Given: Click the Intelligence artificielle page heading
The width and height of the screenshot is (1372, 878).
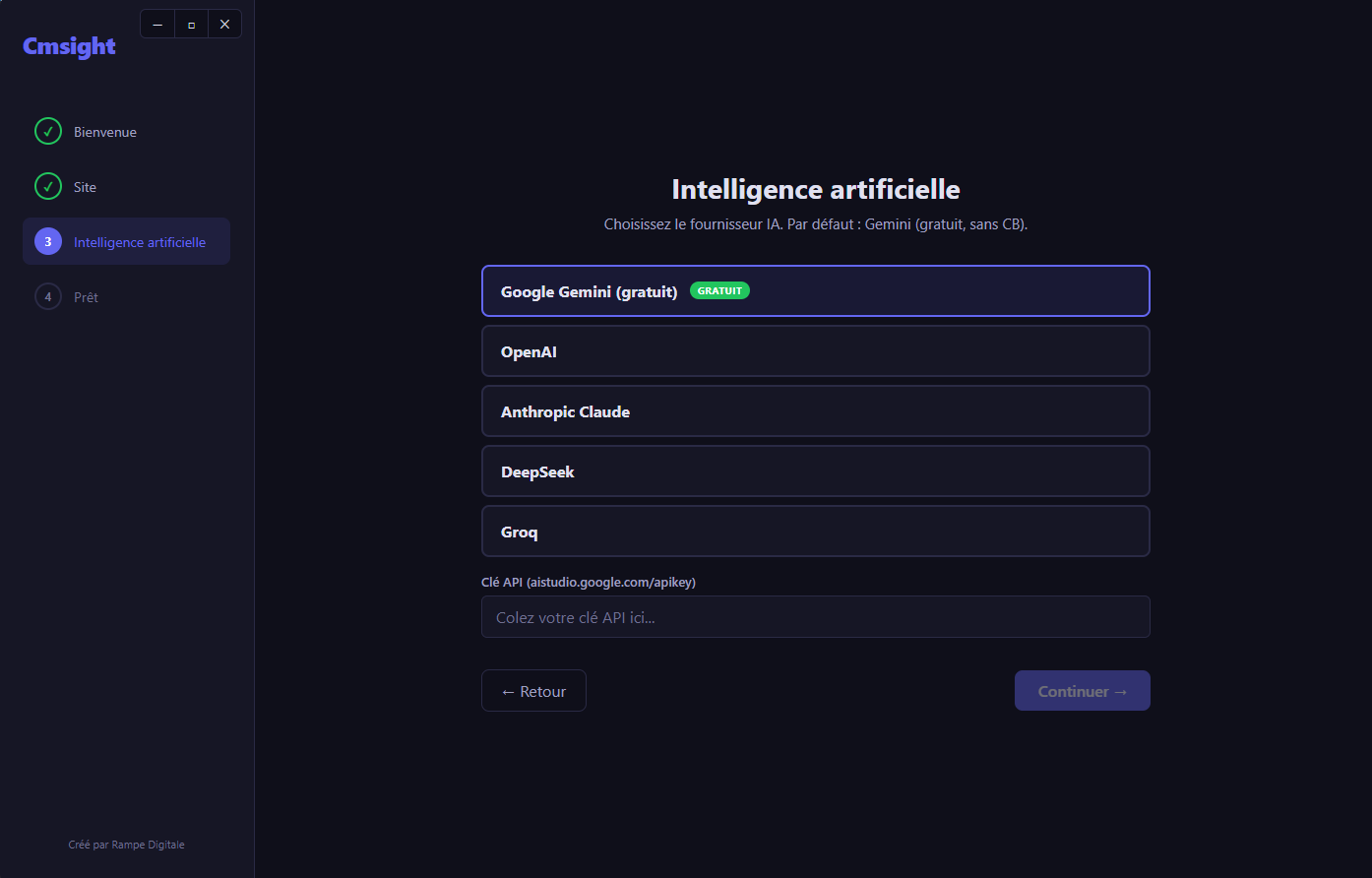Looking at the screenshot, I should pyautogui.click(x=816, y=189).
